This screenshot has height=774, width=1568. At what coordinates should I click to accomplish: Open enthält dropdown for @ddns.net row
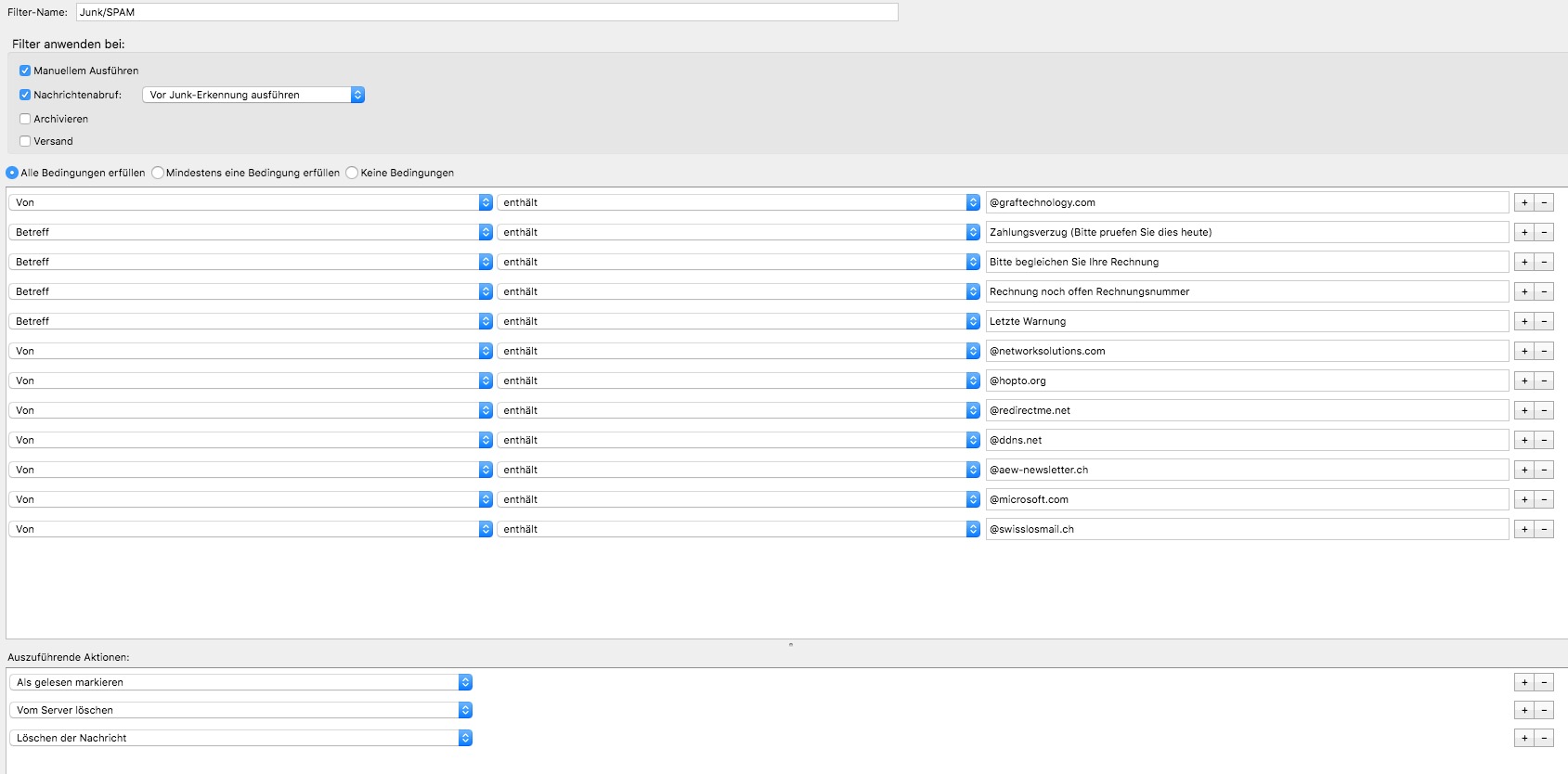point(738,440)
